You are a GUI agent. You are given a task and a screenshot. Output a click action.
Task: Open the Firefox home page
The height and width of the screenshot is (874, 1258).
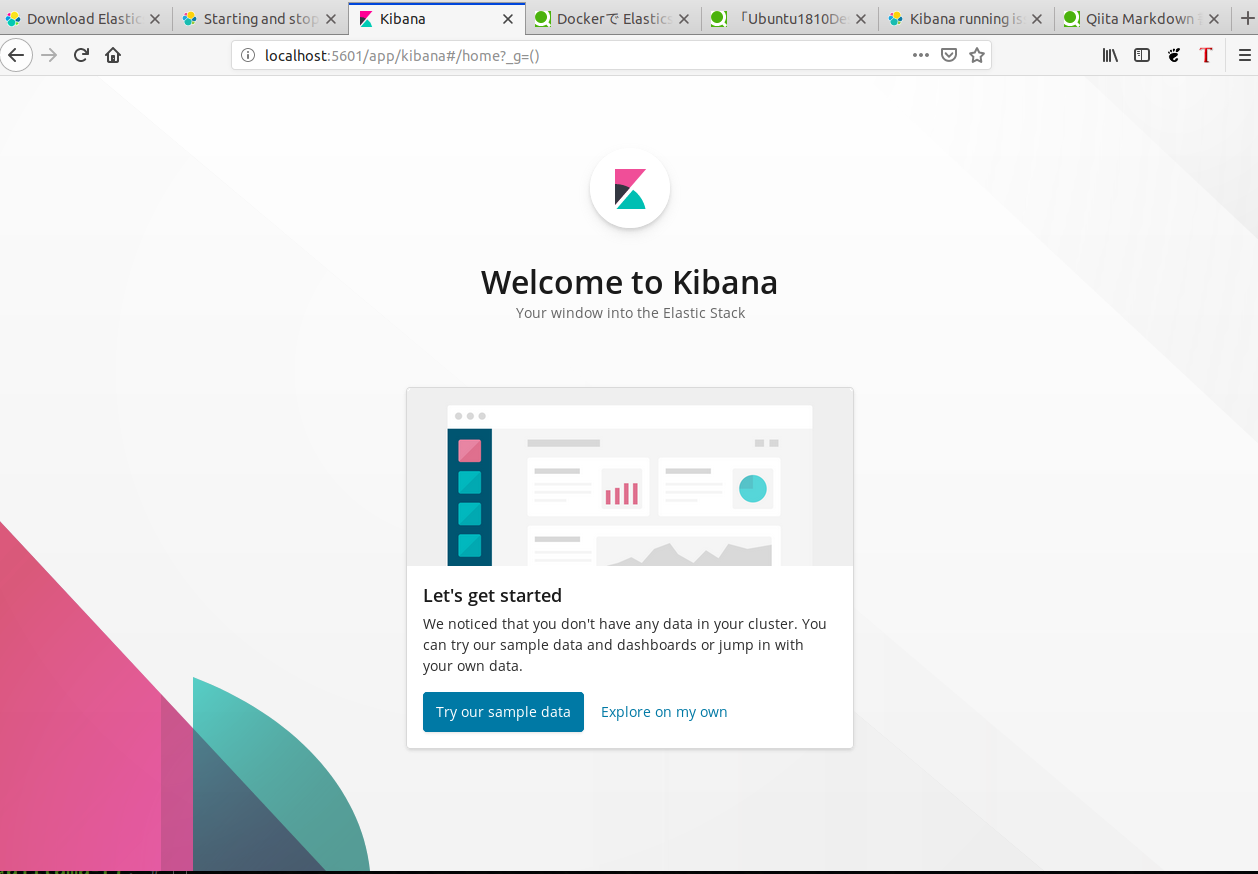[x=112, y=55]
